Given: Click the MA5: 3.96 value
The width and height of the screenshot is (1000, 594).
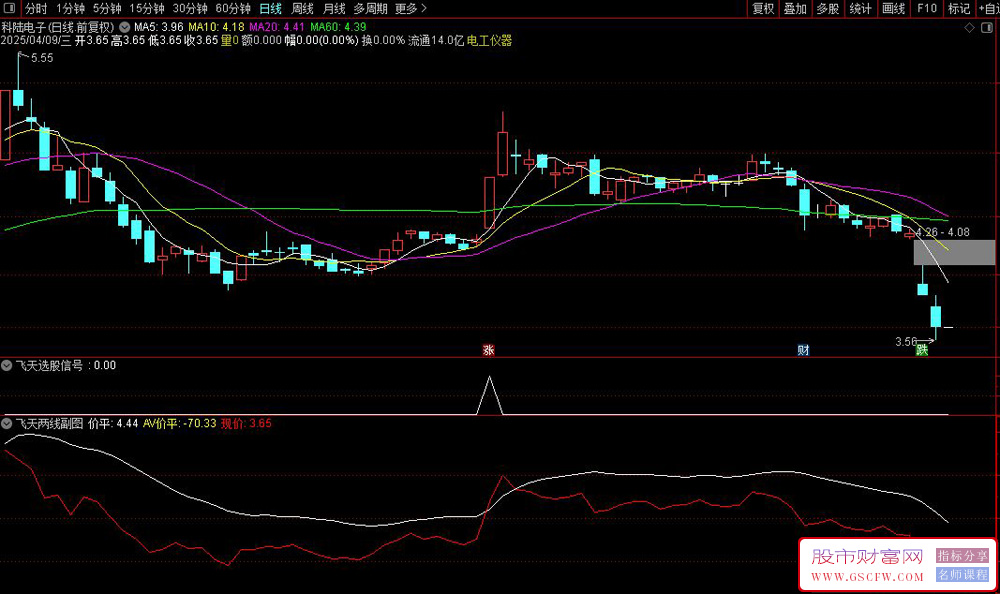Looking at the screenshot, I should (x=158, y=27).
